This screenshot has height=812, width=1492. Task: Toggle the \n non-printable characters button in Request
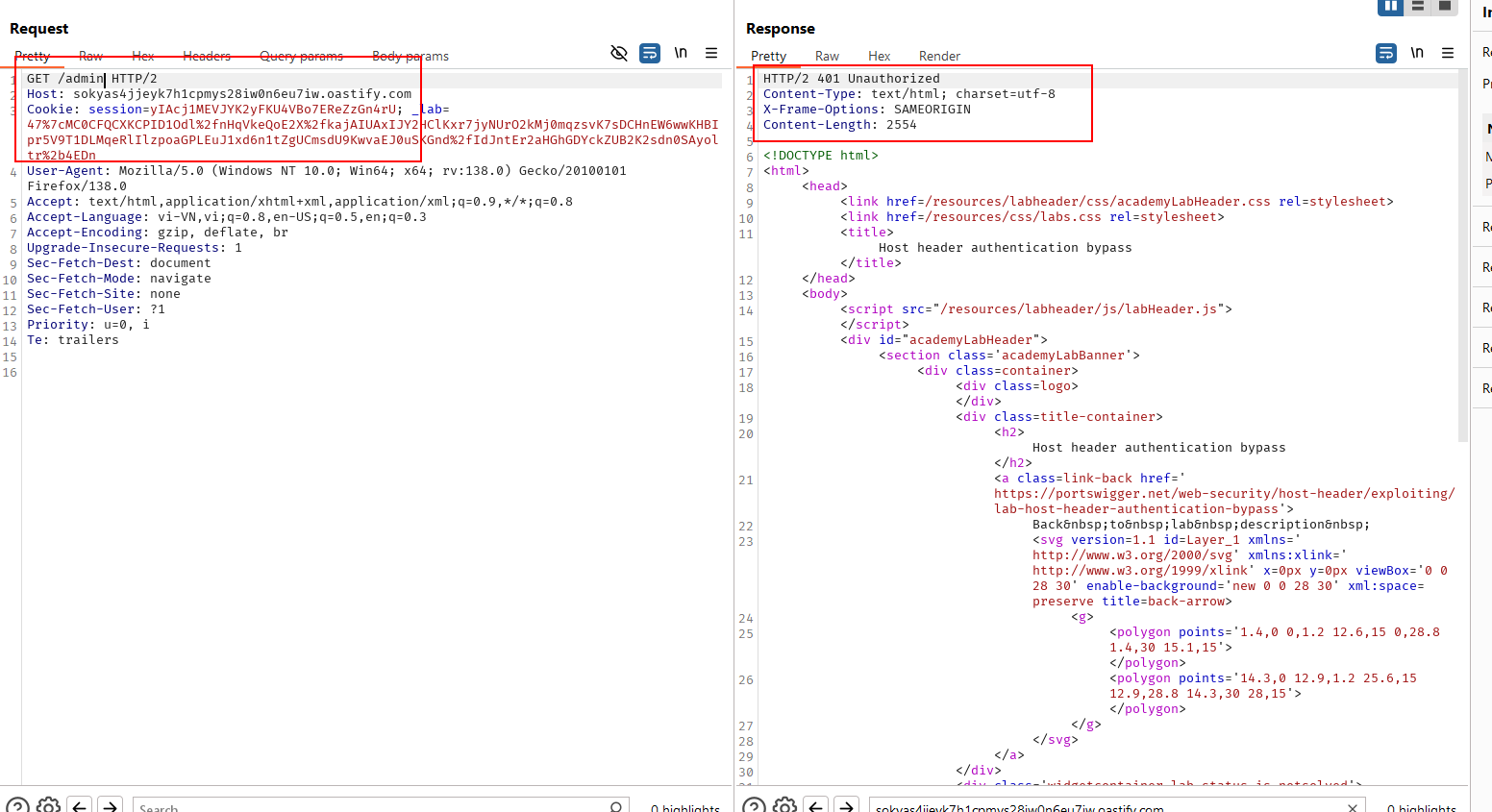681,53
